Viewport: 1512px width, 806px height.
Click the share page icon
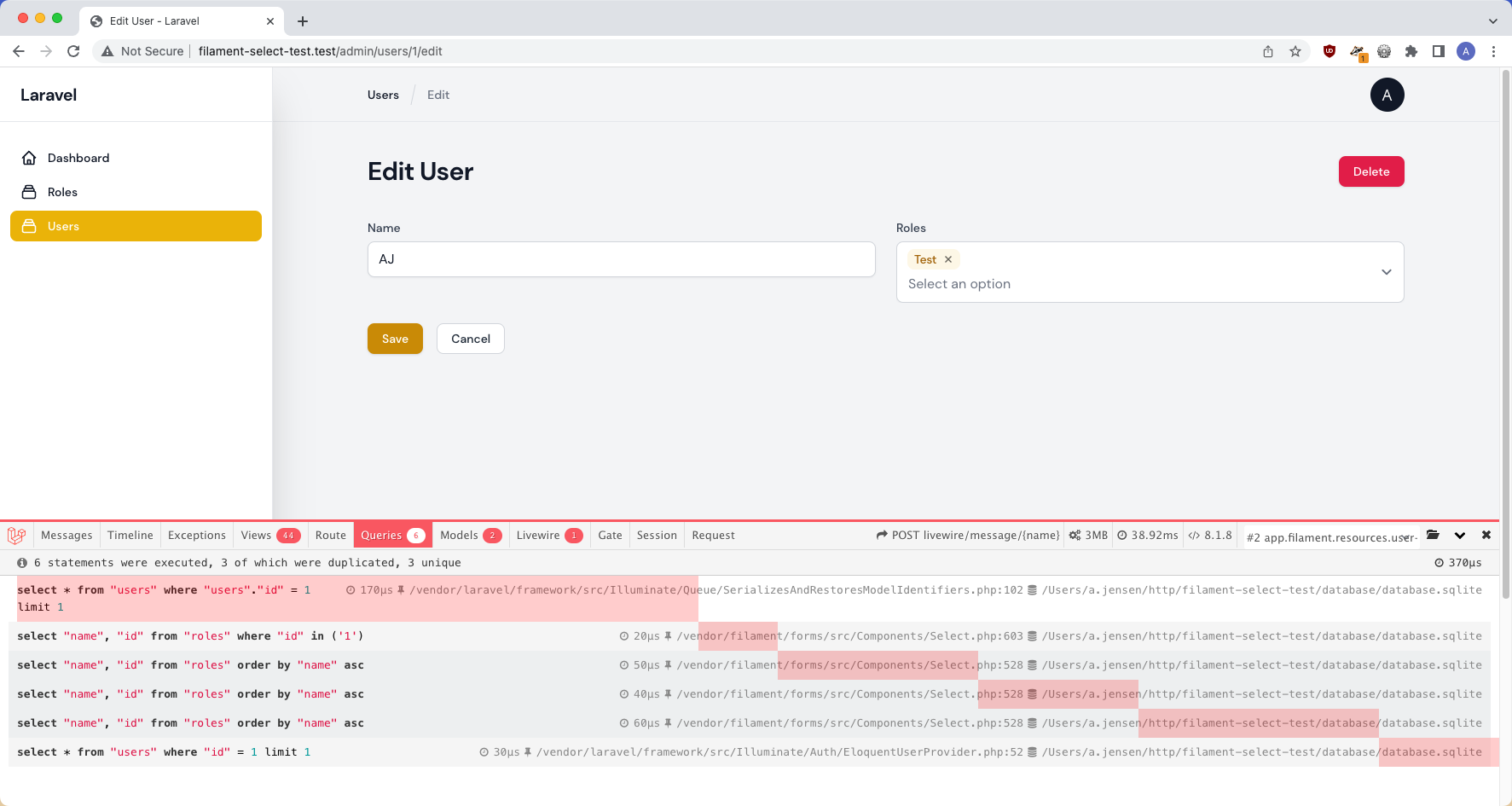click(x=1268, y=51)
